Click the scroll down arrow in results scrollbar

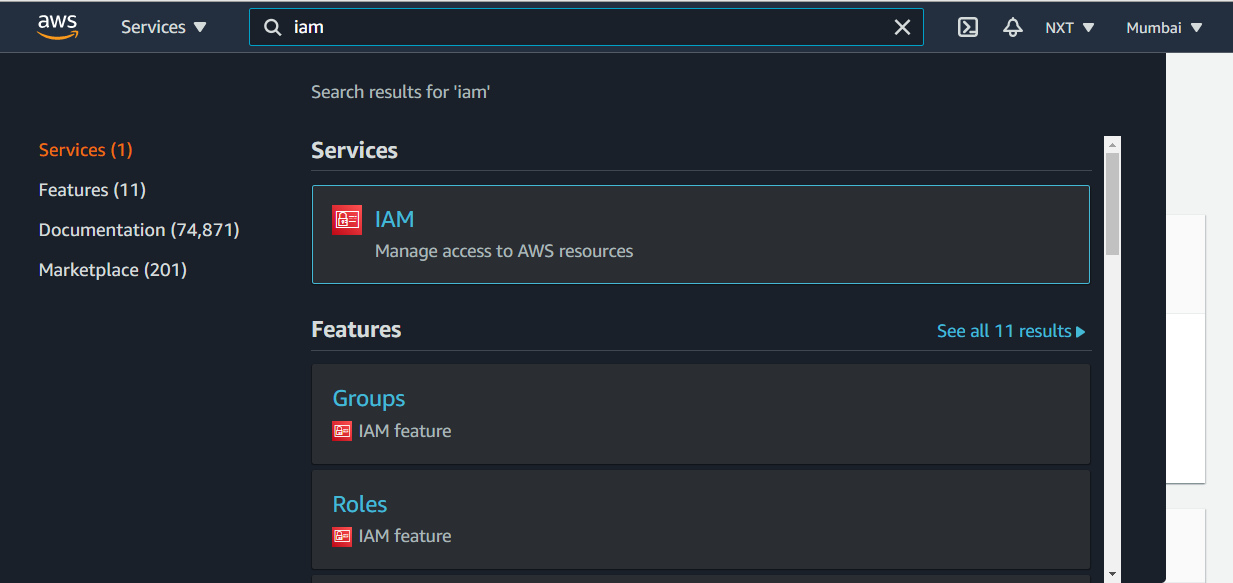pyautogui.click(x=1112, y=573)
